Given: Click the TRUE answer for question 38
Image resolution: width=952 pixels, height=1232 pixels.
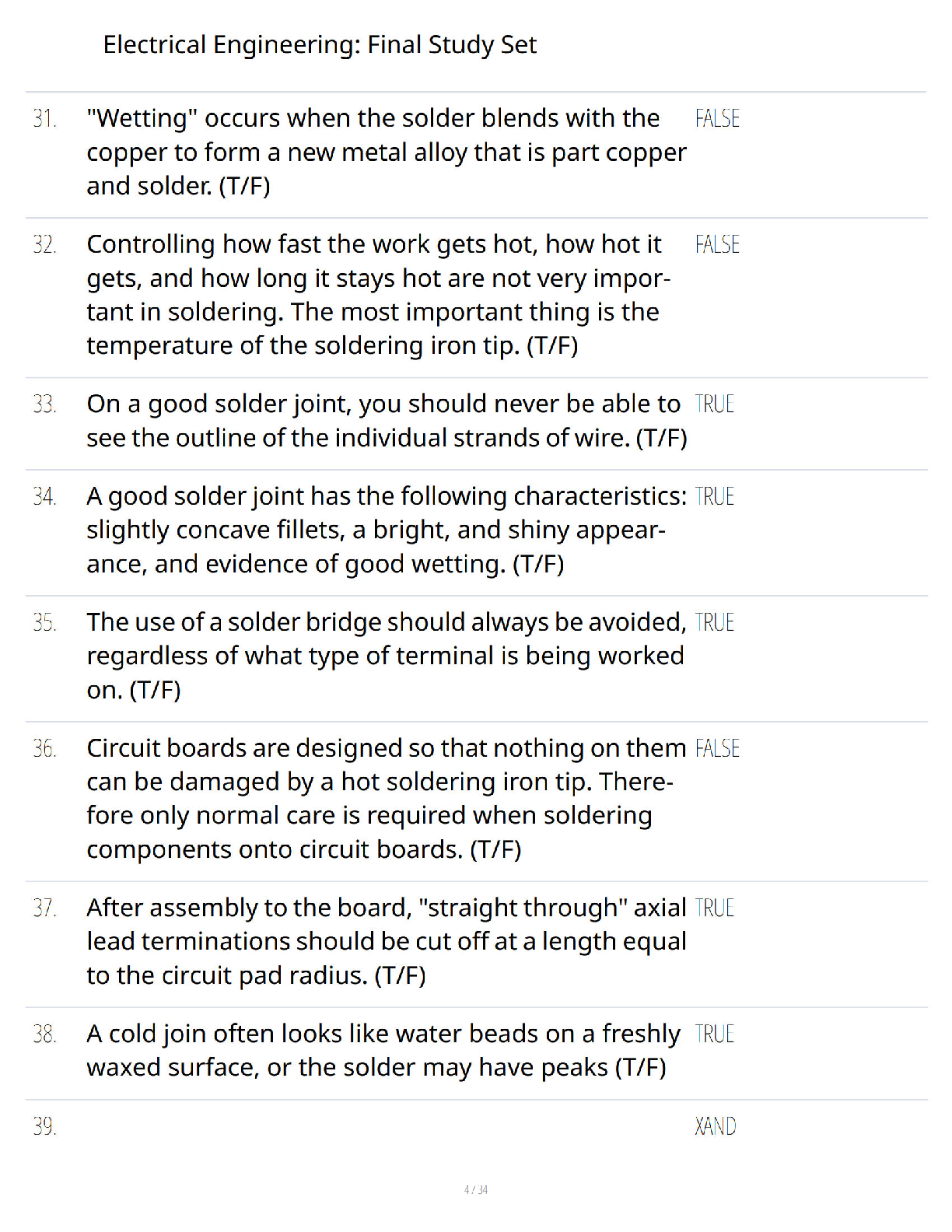Looking at the screenshot, I should coord(714,1034).
